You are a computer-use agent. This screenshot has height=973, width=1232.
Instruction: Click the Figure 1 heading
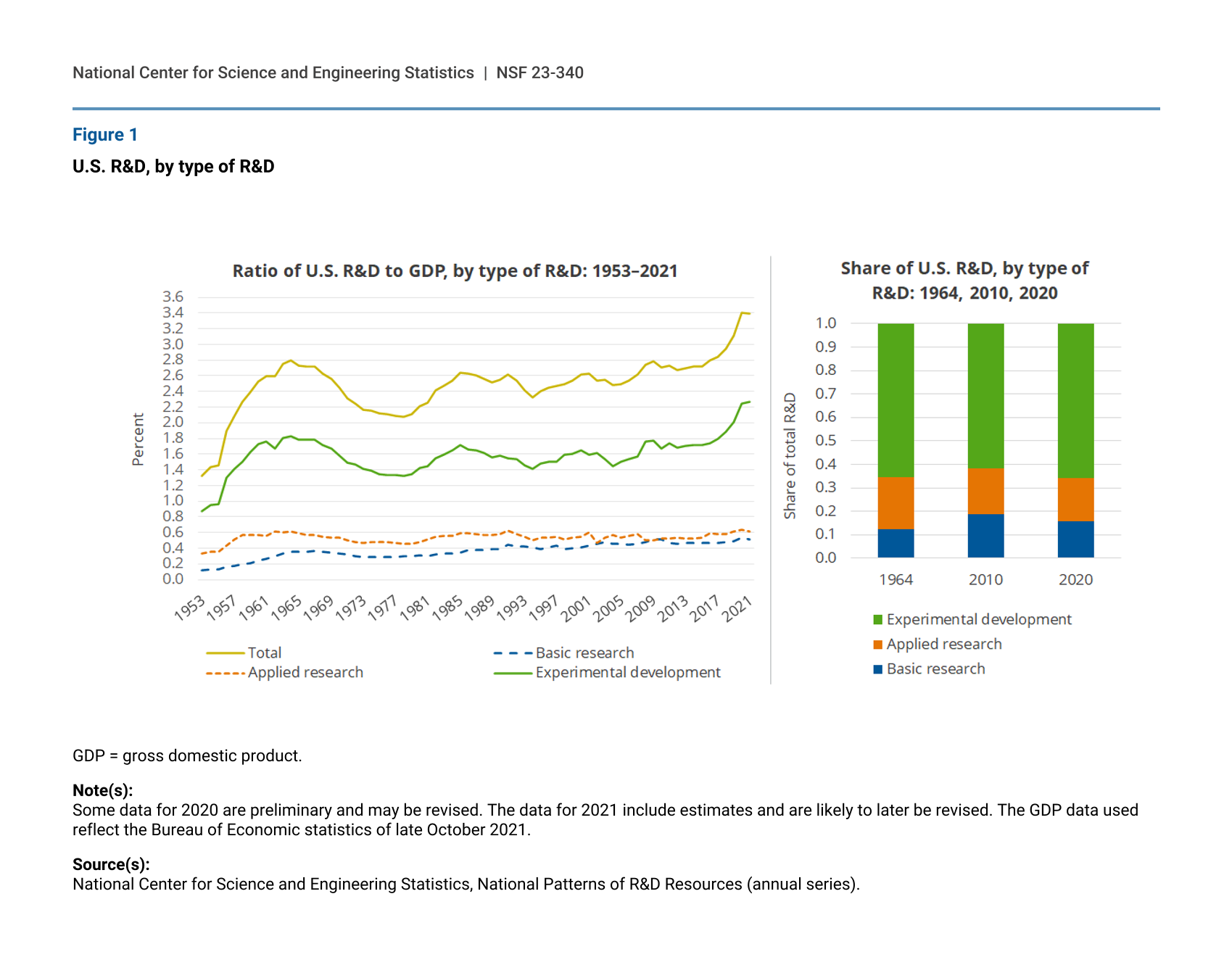105,135
